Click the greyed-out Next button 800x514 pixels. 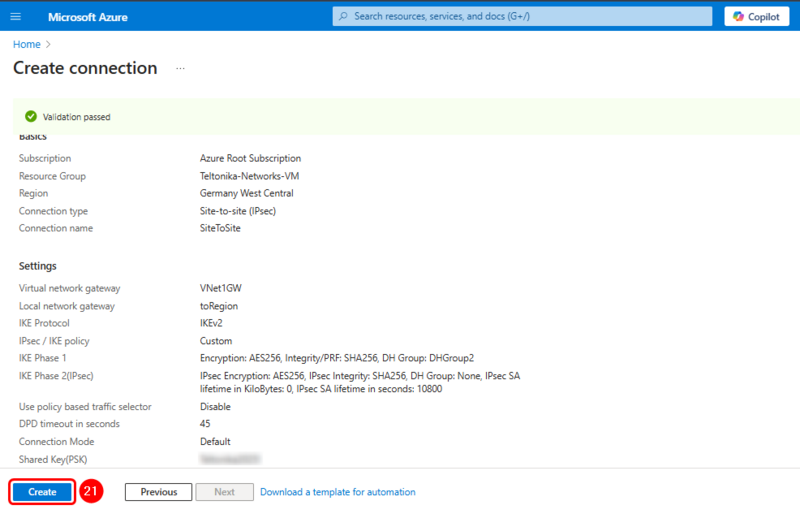pos(224,492)
